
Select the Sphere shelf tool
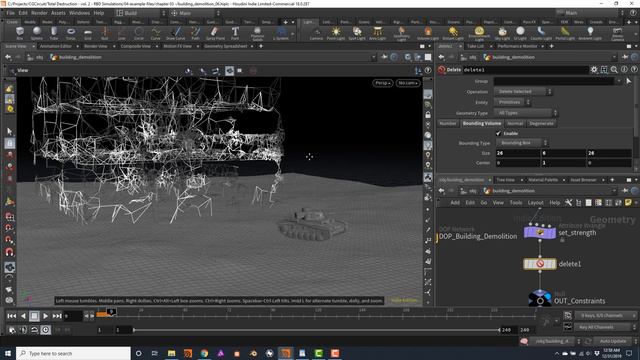click(x=37, y=33)
